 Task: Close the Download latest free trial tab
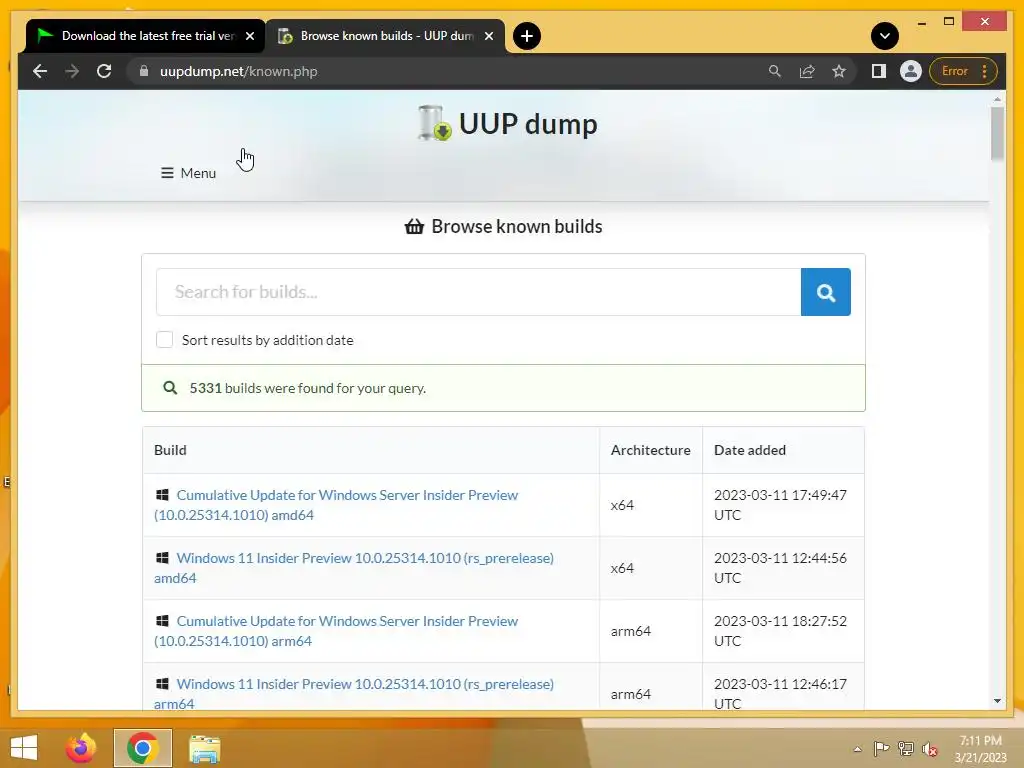(x=249, y=36)
